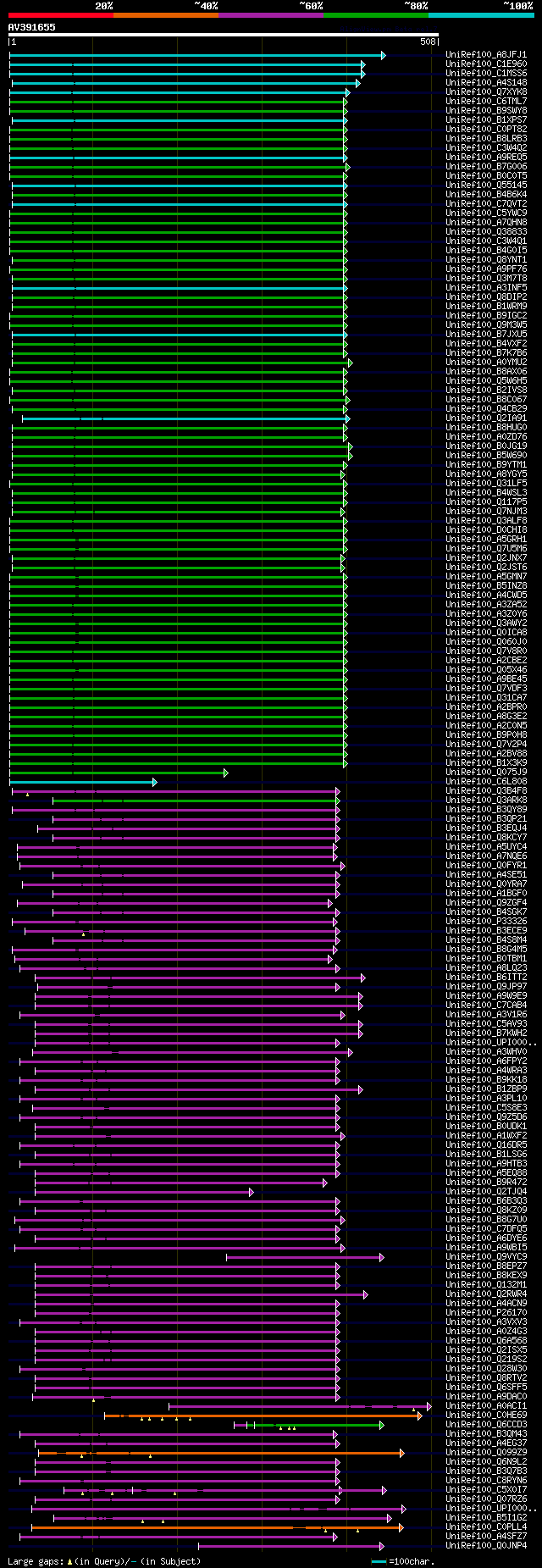The image size is (542, 1568).
Task: Open hit UniRef100_C1E960
Action: (486, 64)
